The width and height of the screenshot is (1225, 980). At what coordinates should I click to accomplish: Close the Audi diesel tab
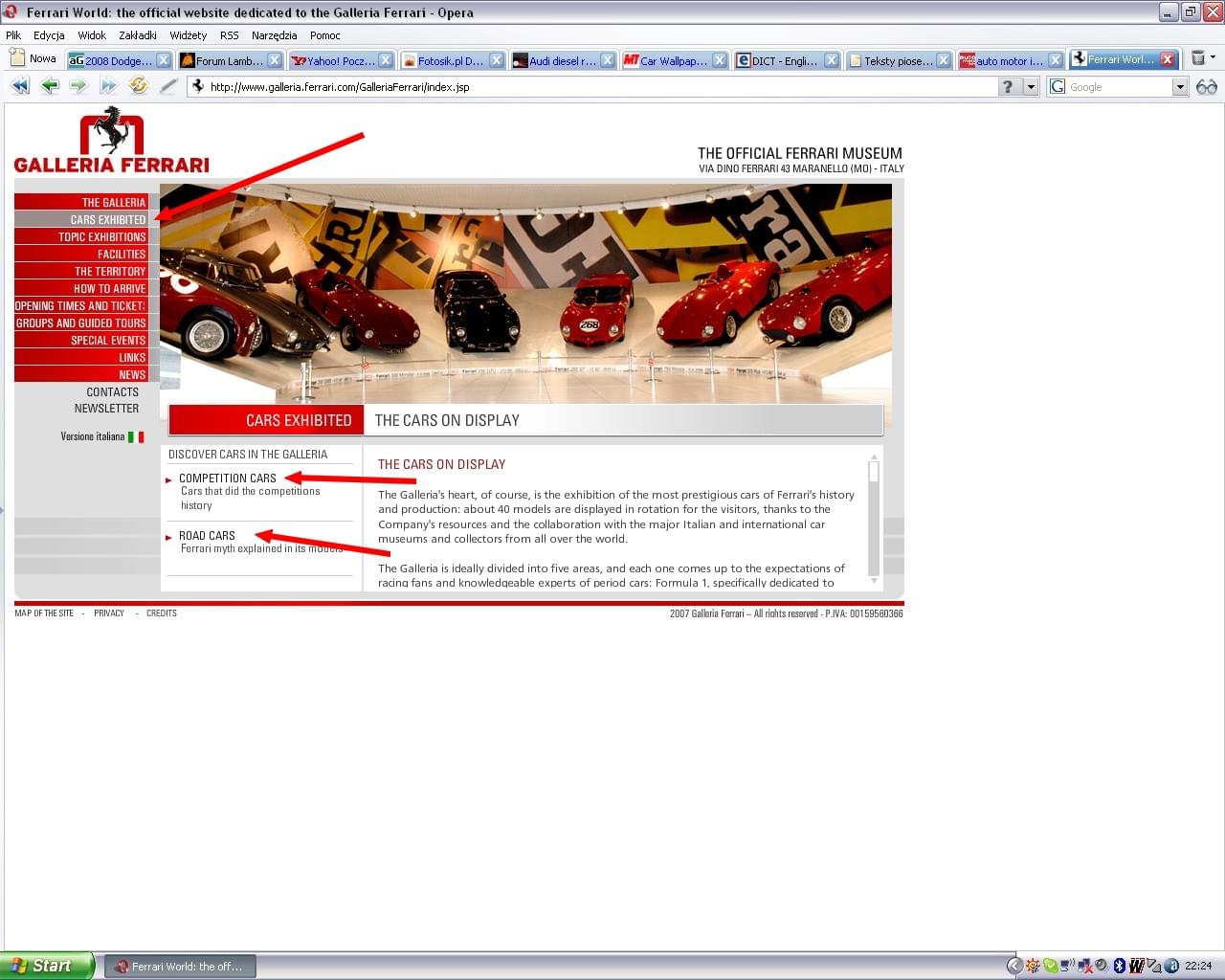coord(609,60)
